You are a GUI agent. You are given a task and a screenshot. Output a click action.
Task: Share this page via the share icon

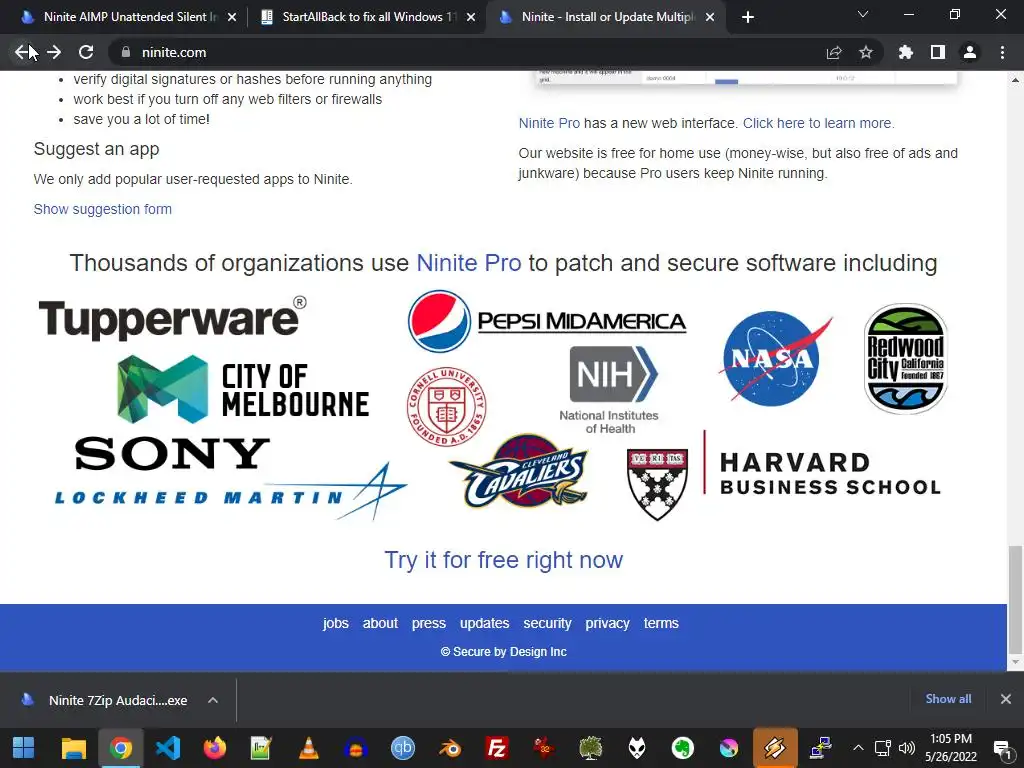point(834,52)
